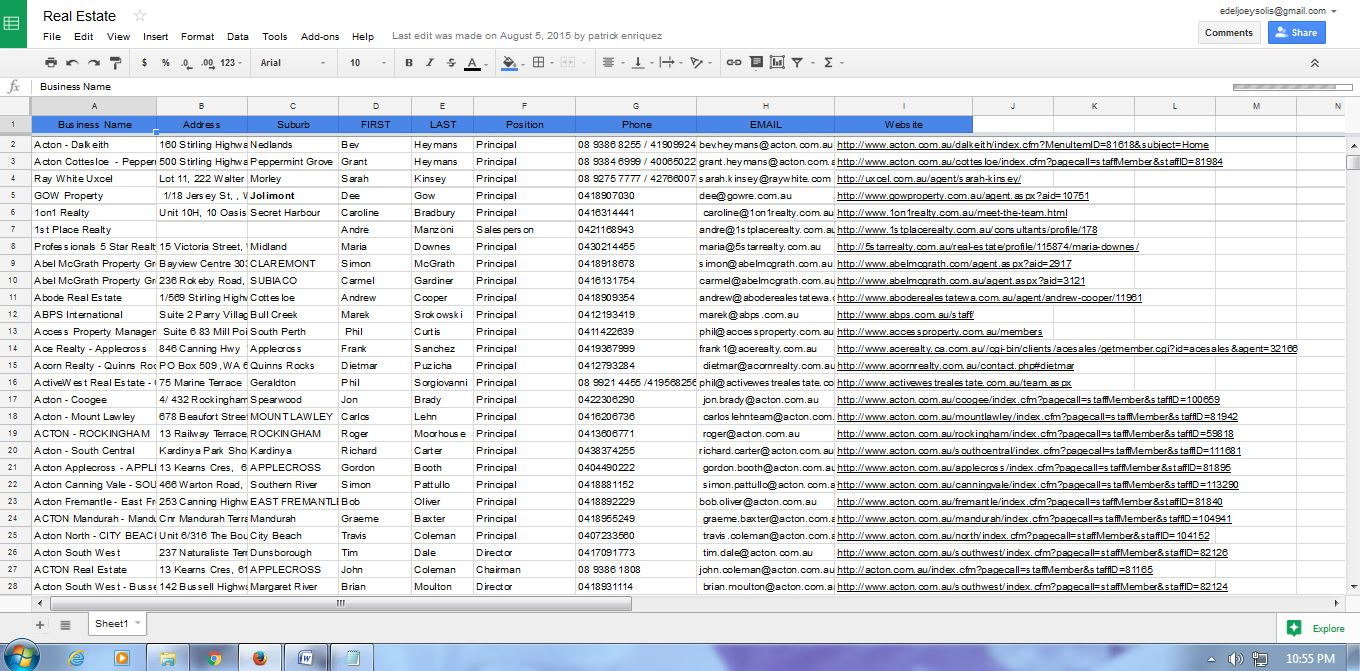Open the Help menu
The height and width of the screenshot is (671, 1360).
363,36
